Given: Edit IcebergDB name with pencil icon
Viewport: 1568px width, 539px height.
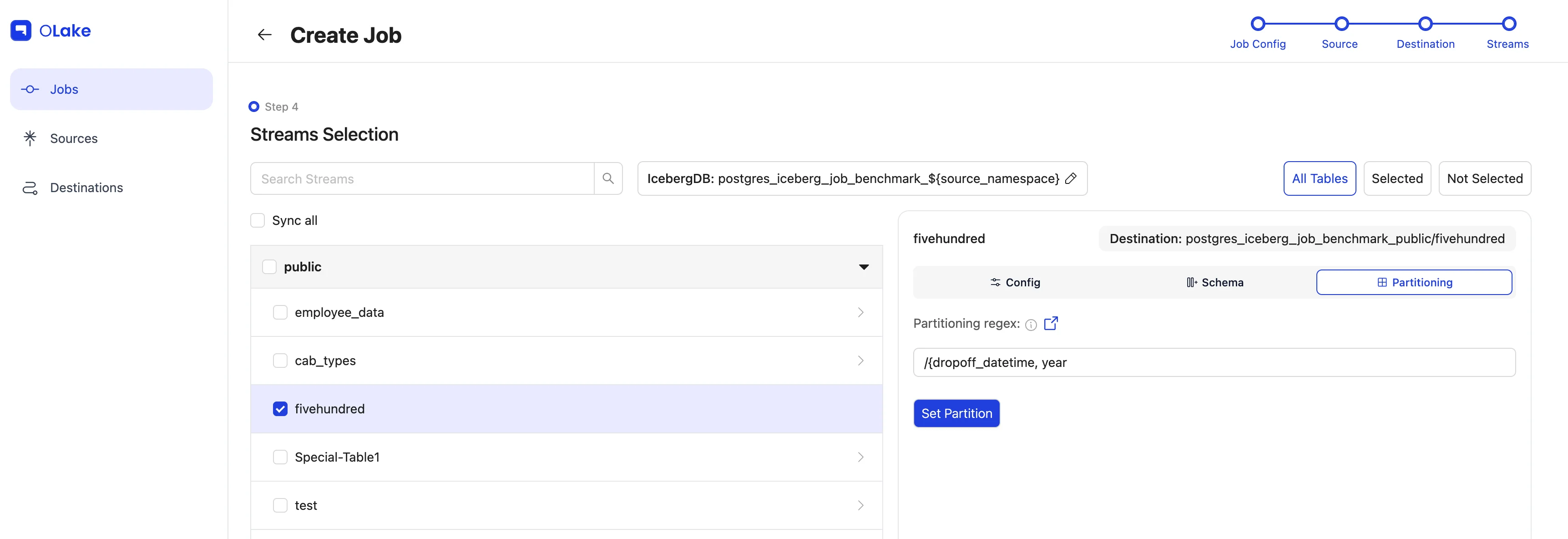Looking at the screenshot, I should click(1071, 178).
